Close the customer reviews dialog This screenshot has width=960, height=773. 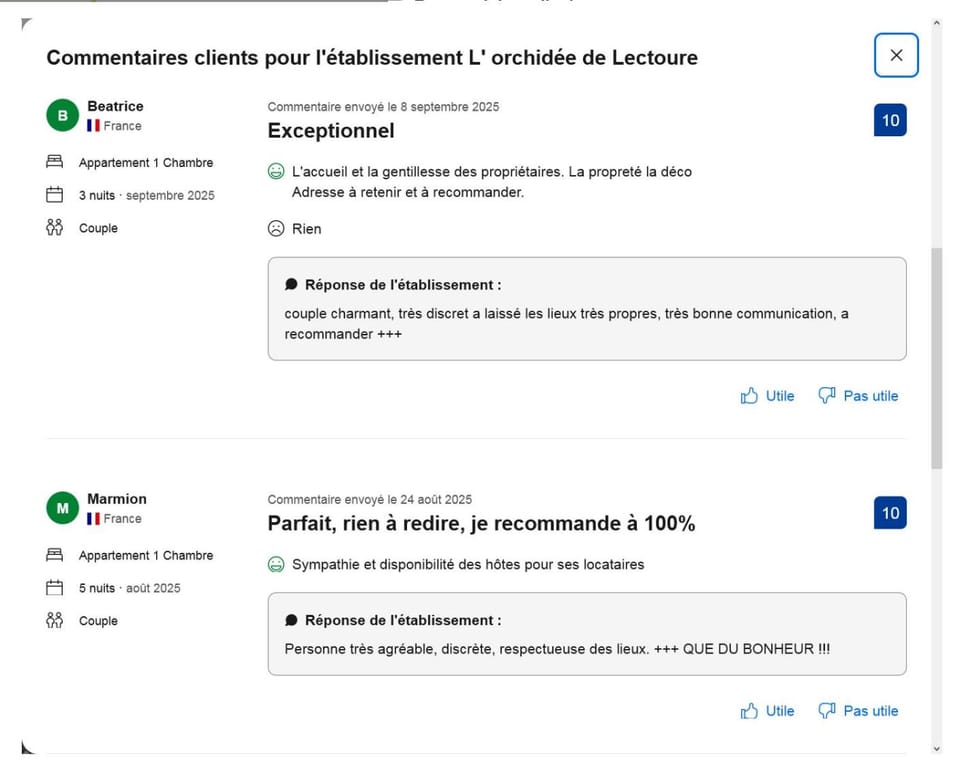[896, 55]
